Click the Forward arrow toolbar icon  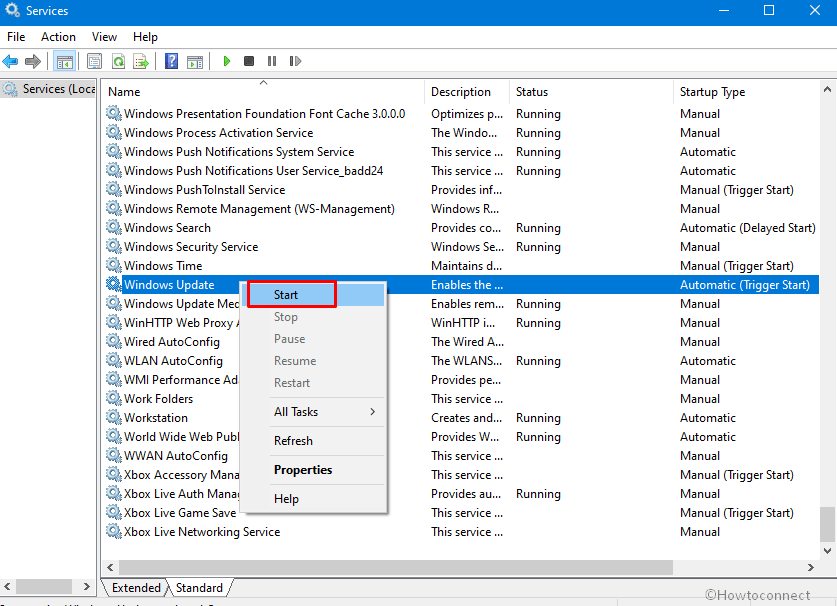pos(33,61)
